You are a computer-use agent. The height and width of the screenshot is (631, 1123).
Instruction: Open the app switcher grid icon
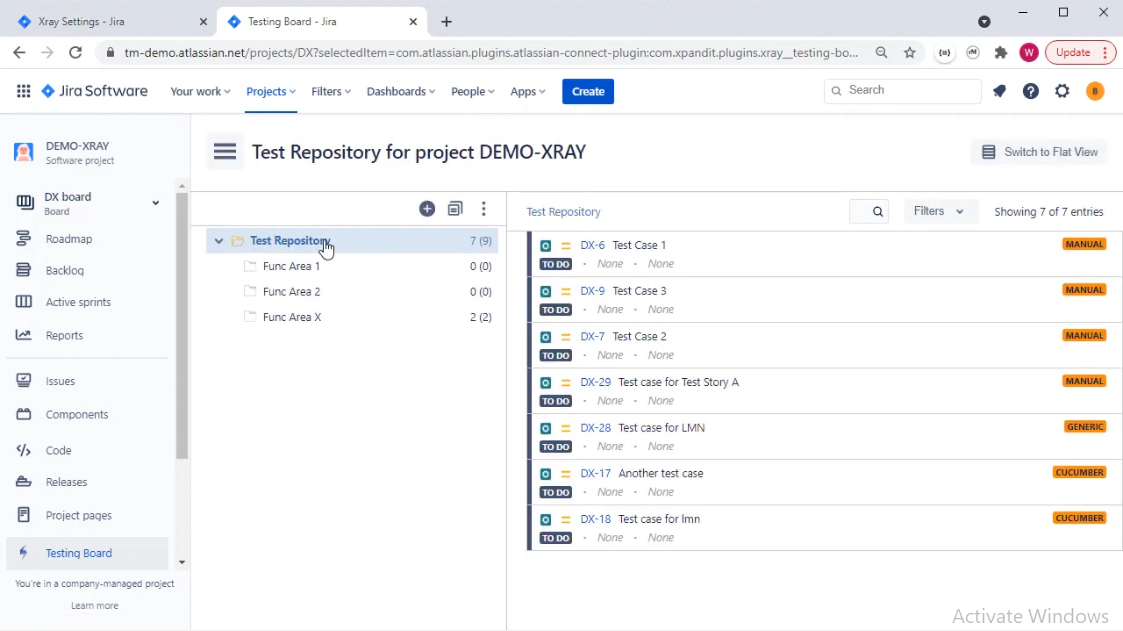coord(23,91)
